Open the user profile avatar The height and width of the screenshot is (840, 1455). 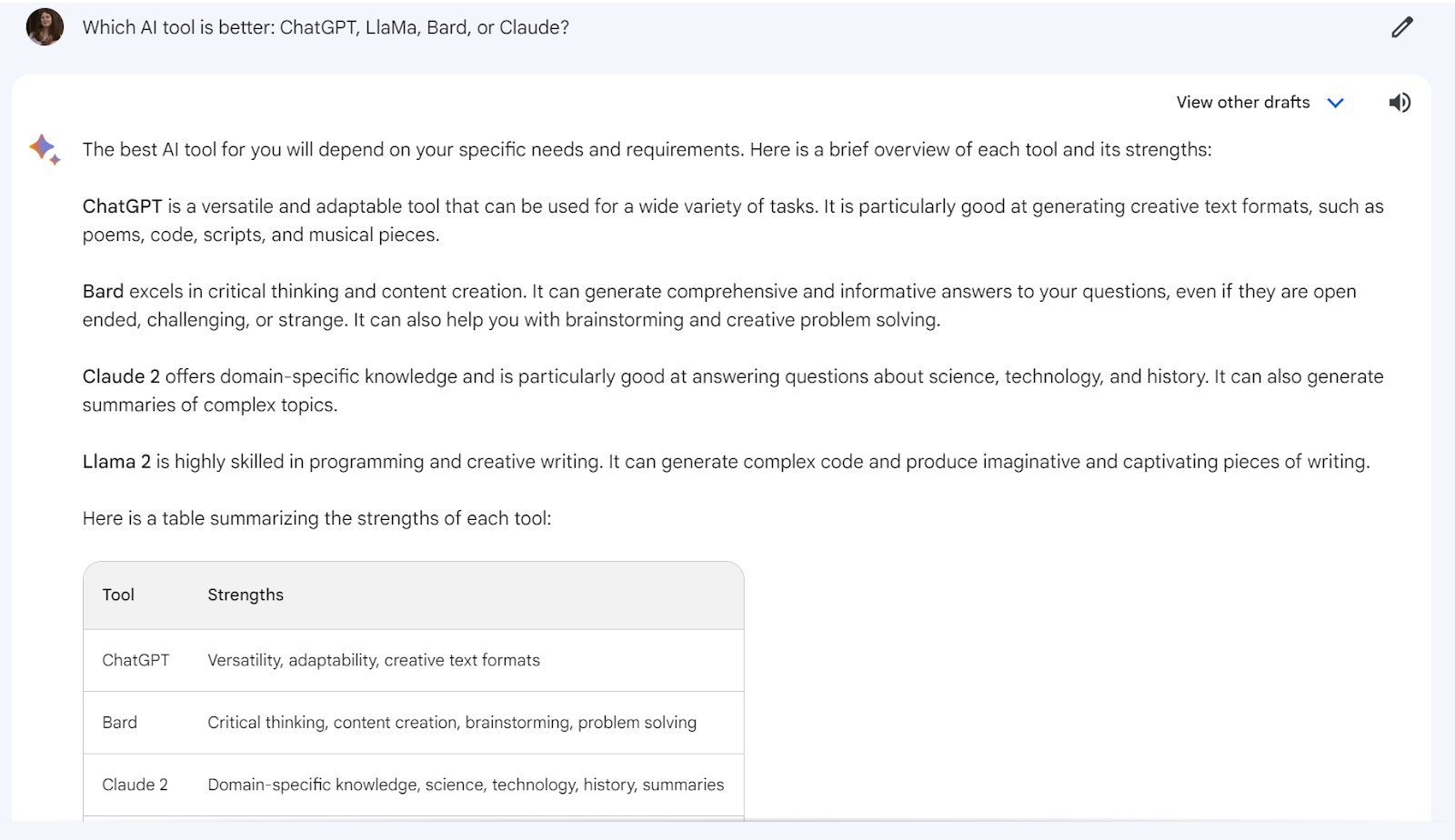tap(45, 27)
